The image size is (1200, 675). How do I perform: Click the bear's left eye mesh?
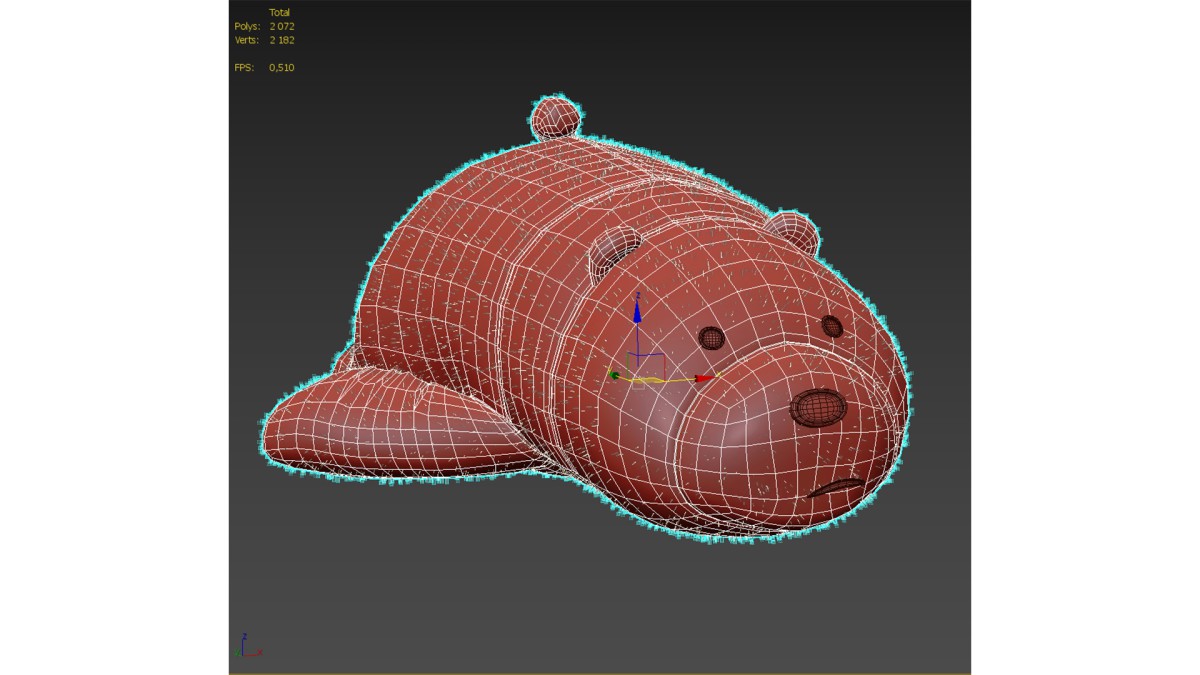click(x=711, y=338)
